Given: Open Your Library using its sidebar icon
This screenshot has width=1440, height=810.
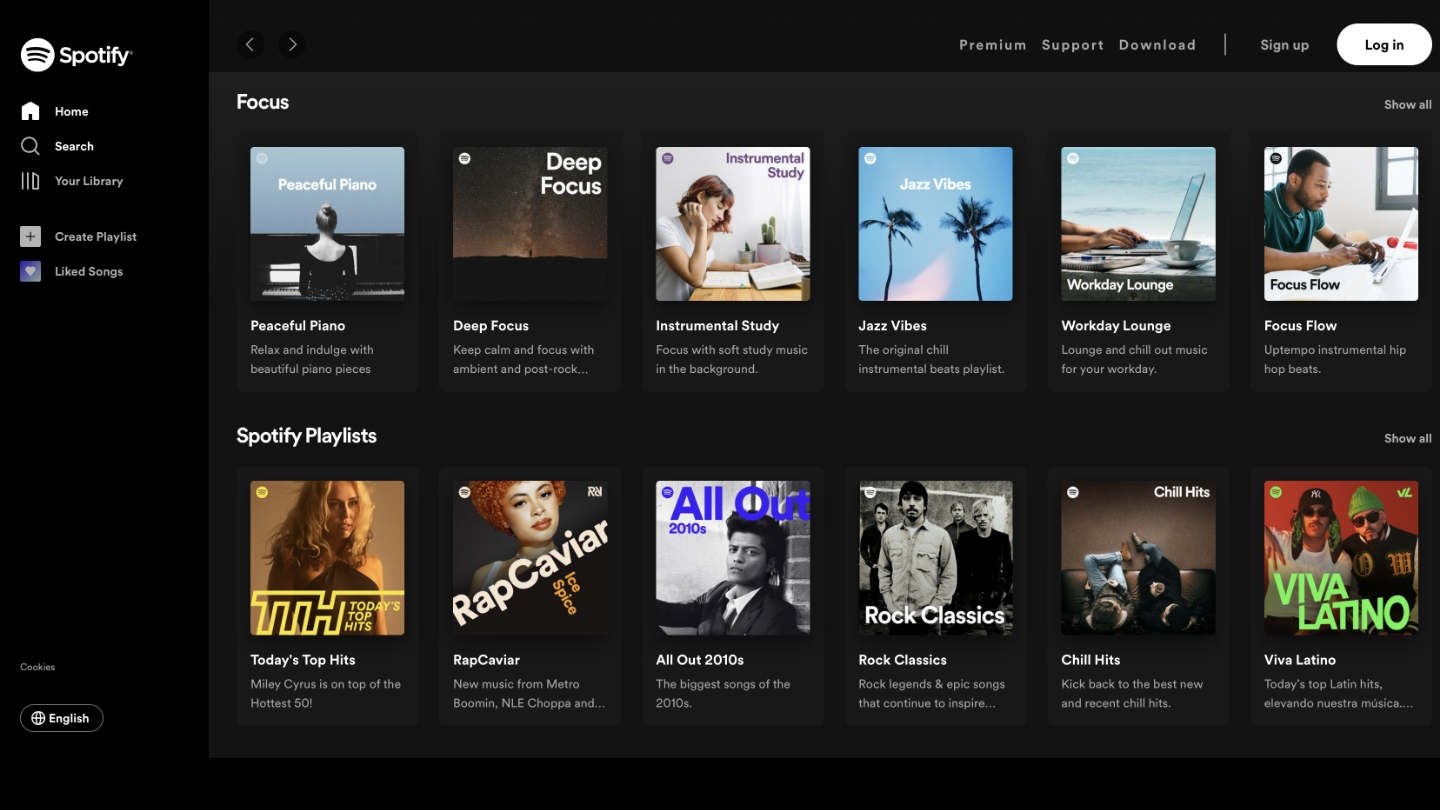Looking at the screenshot, I should [30, 181].
